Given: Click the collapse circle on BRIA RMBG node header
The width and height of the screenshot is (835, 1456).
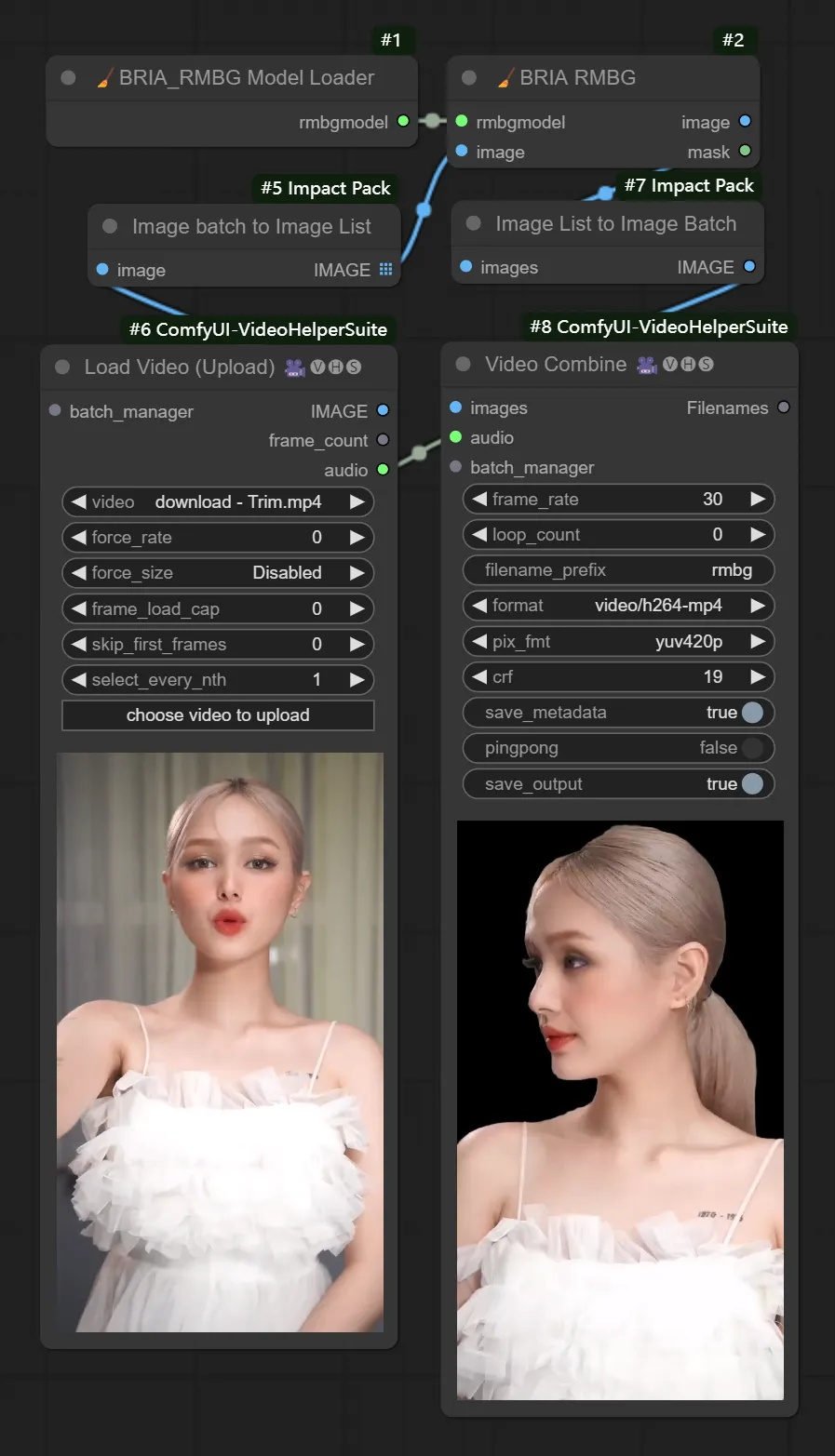Looking at the screenshot, I should (468, 77).
